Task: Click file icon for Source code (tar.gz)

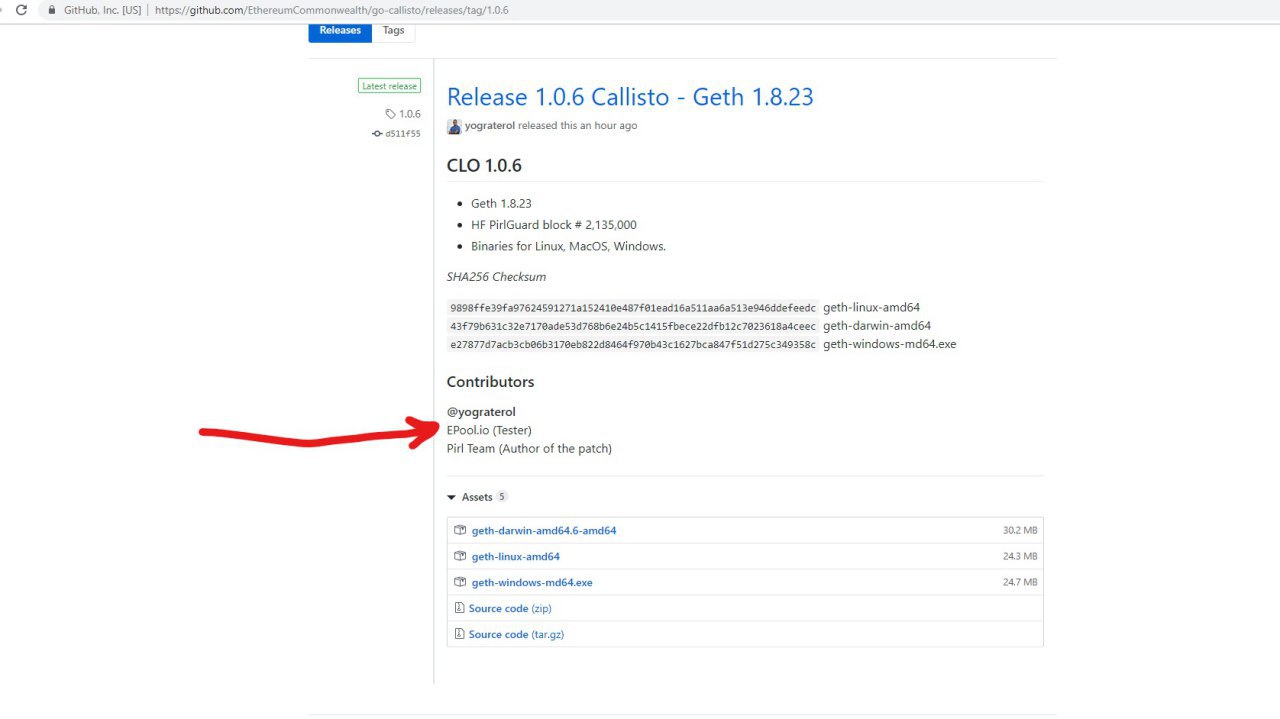Action: click(x=459, y=634)
